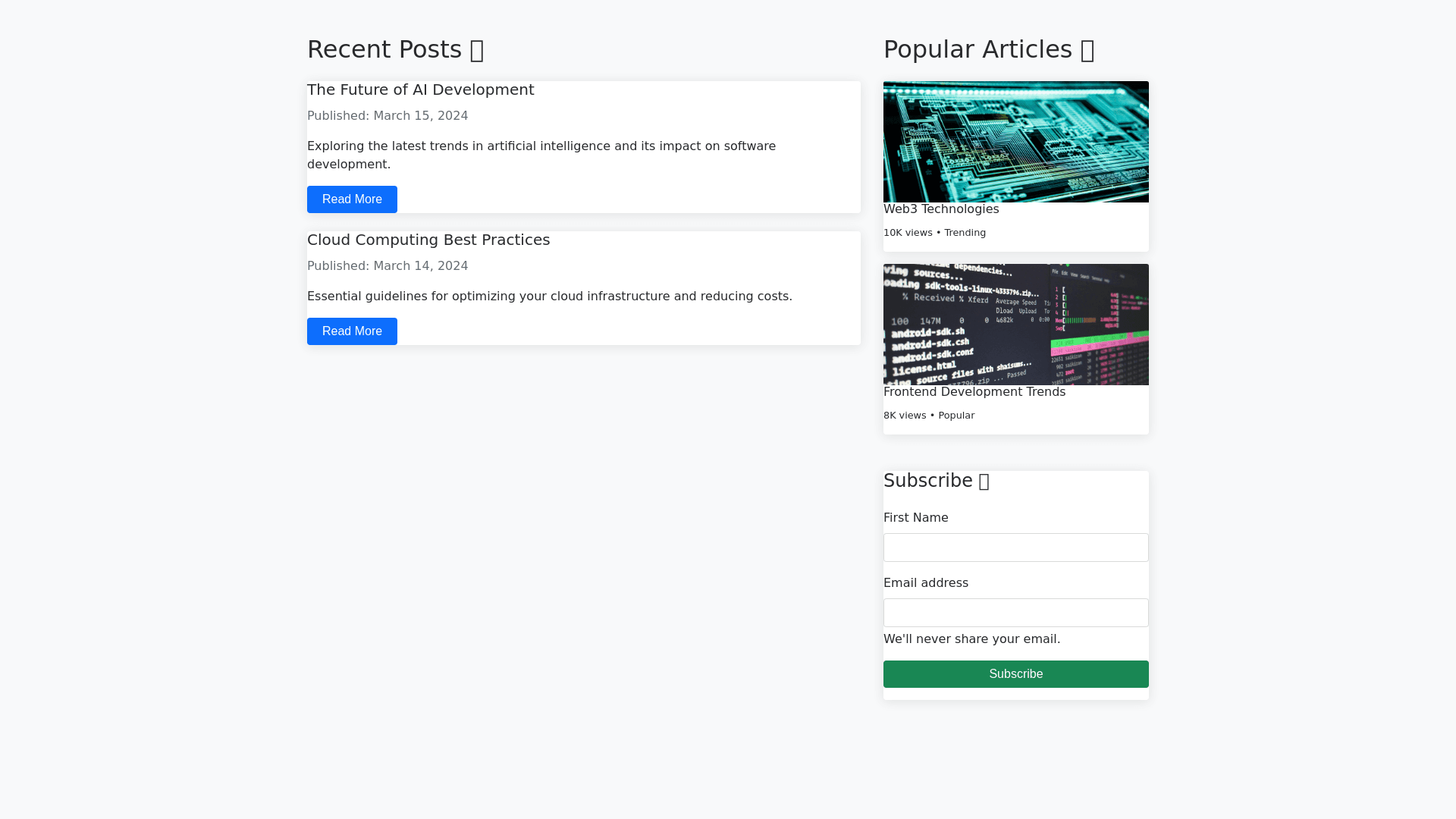Select the Web3 Technologies article title
This screenshot has width=1456, height=819.
pyautogui.click(x=941, y=209)
